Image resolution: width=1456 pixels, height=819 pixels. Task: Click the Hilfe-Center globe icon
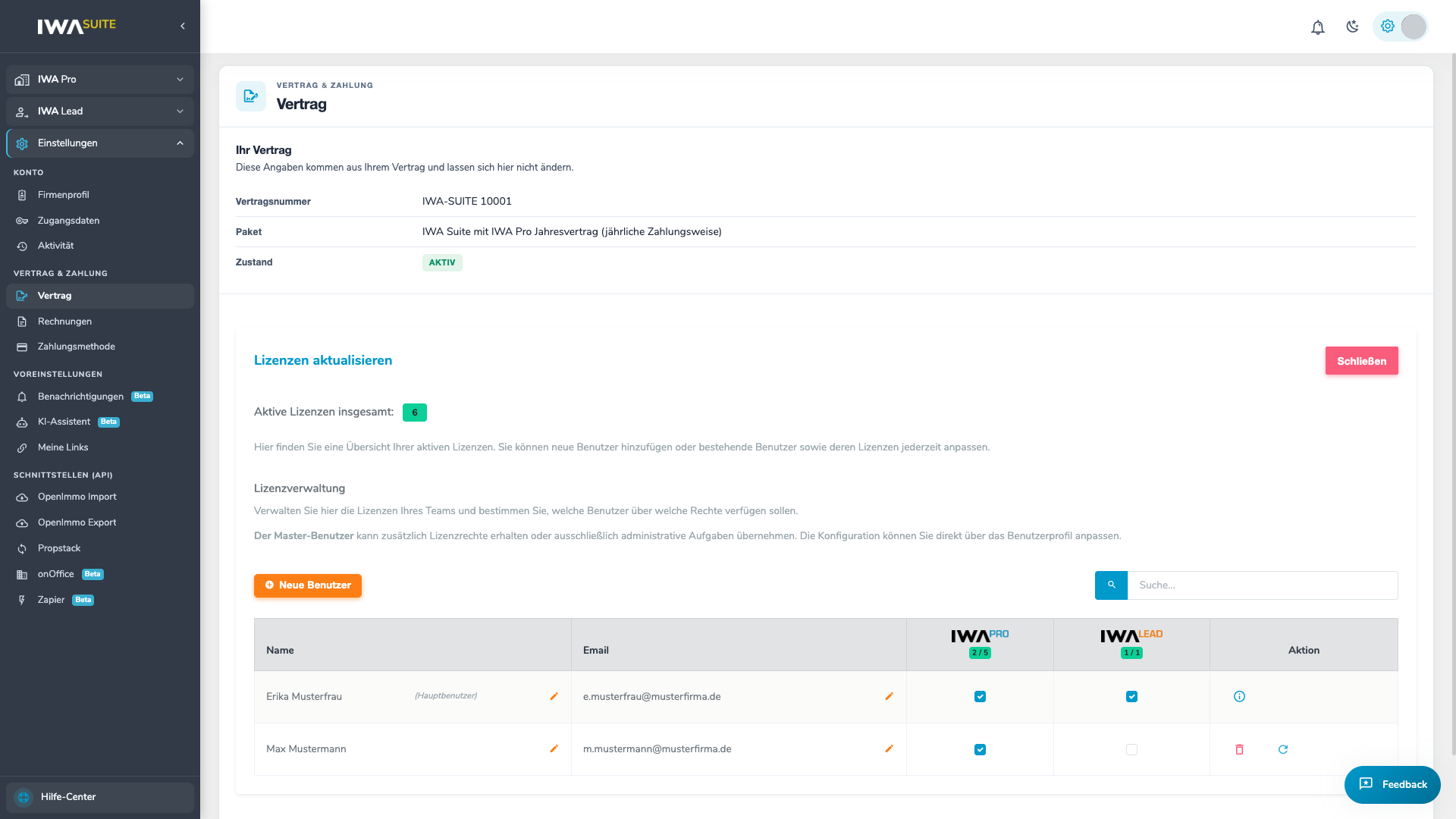[x=24, y=797]
